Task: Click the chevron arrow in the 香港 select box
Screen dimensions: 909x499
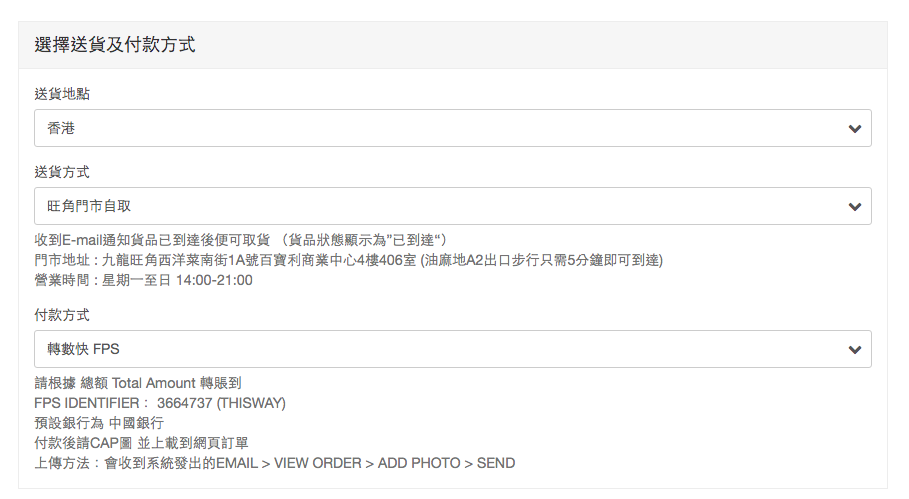Action: point(854,129)
